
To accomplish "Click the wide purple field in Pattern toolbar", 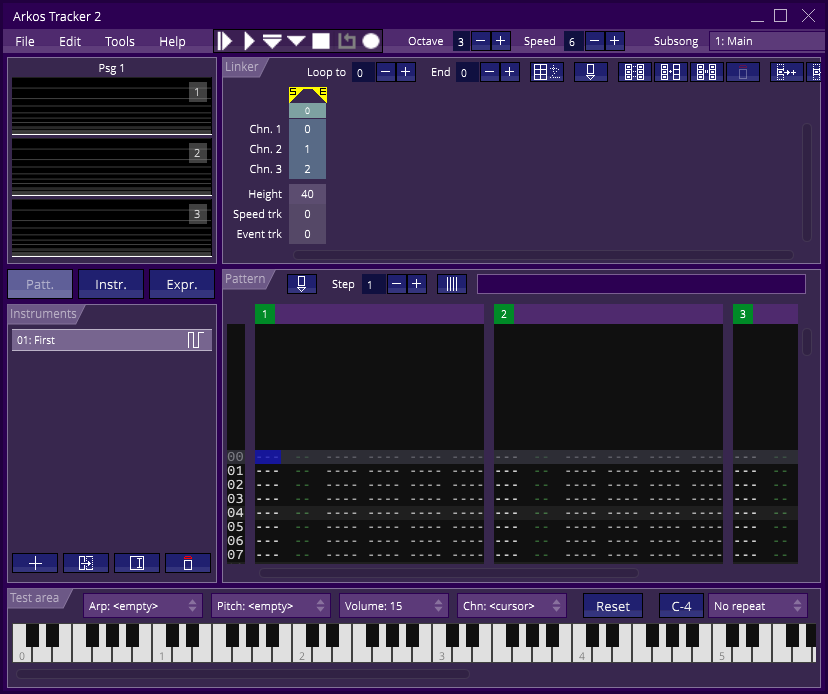I will 641,284.
